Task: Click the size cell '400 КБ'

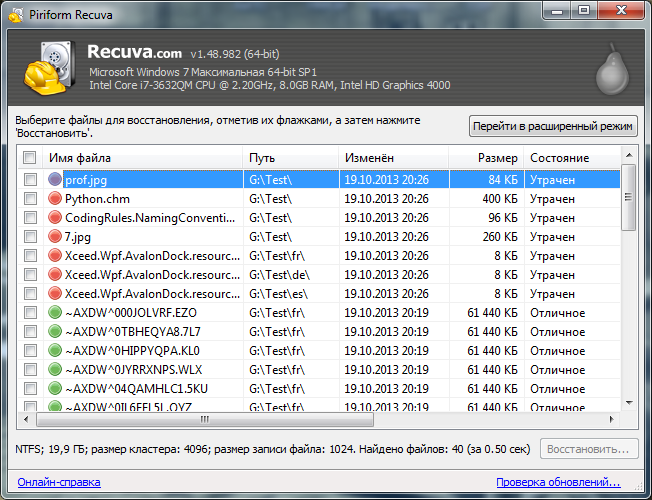Action: [x=500, y=199]
